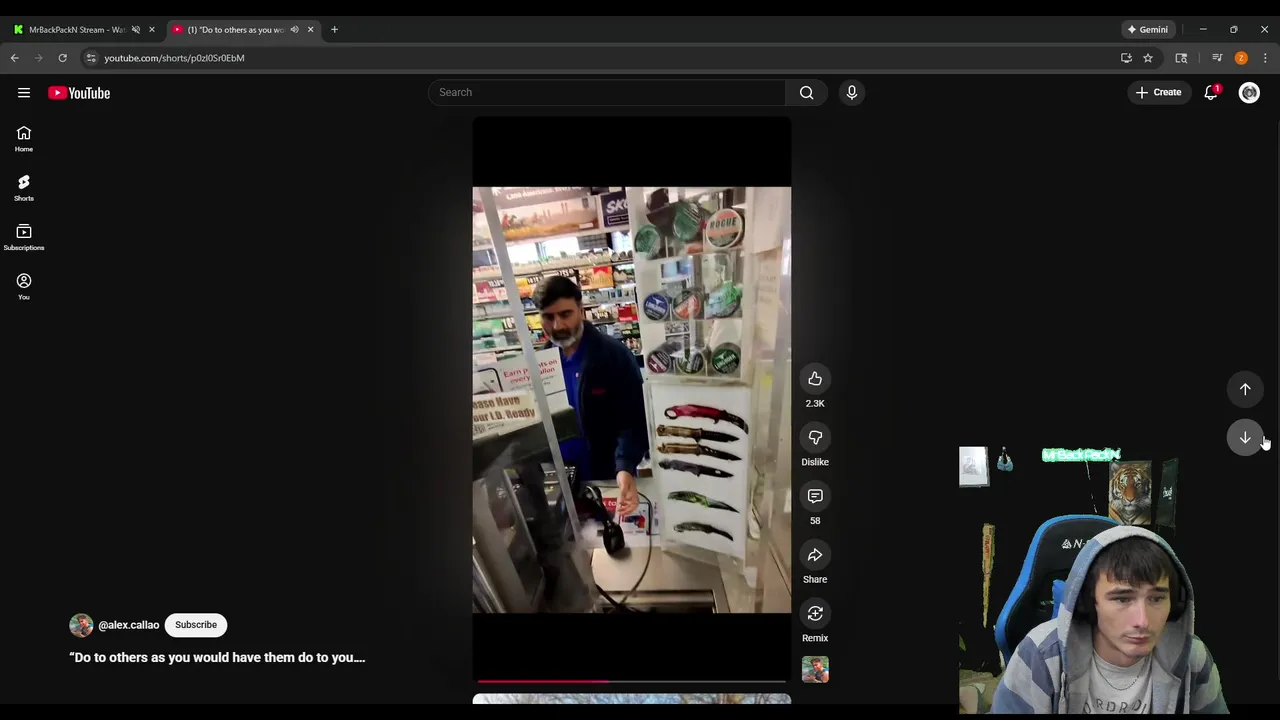Open Gemini in Chrome
The height and width of the screenshot is (720, 1280).
tap(1147, 29)
